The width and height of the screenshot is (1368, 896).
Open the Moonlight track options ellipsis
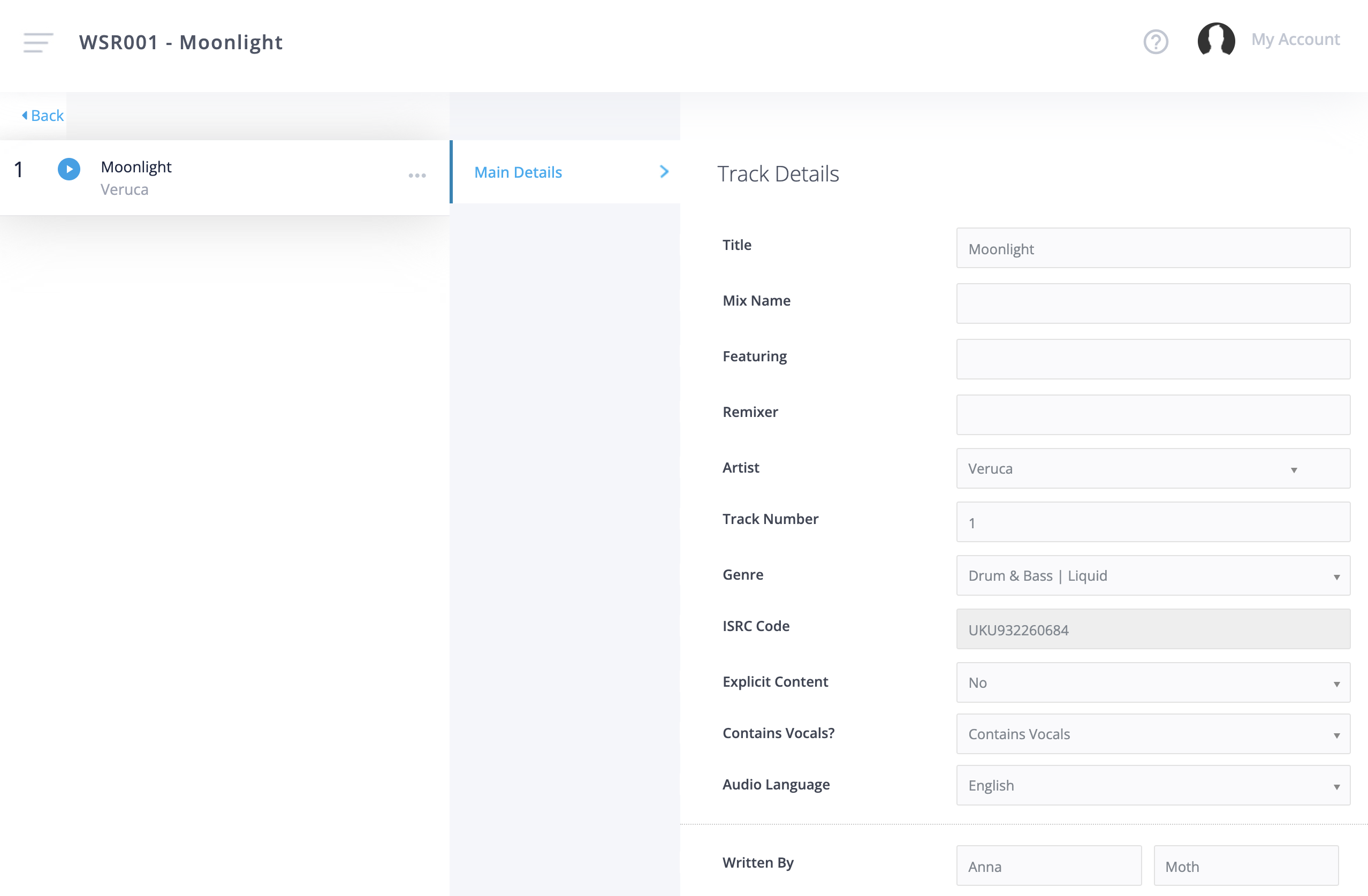[x=417, y=175]
